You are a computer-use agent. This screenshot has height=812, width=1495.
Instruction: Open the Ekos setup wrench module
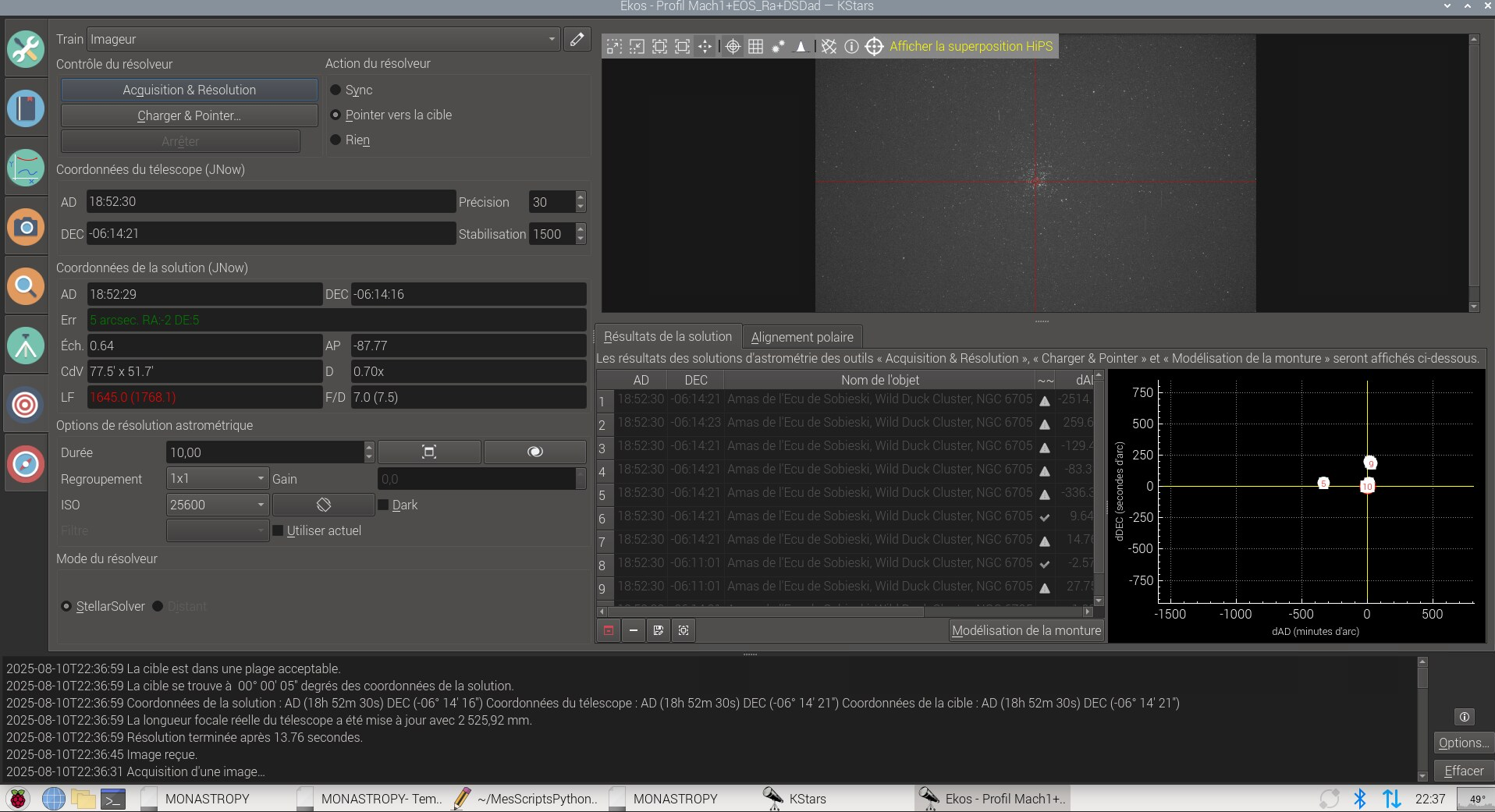(26, 49)
